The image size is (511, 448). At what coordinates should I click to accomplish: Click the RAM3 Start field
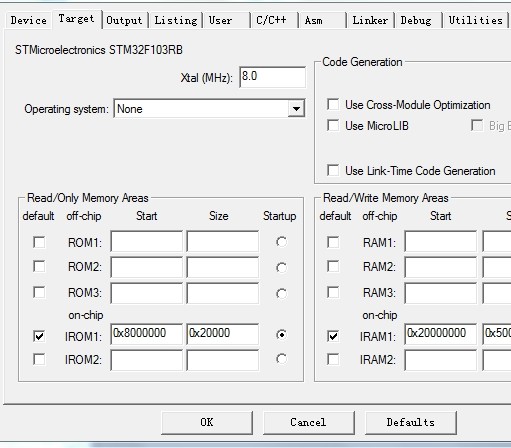tap(440, 293)
